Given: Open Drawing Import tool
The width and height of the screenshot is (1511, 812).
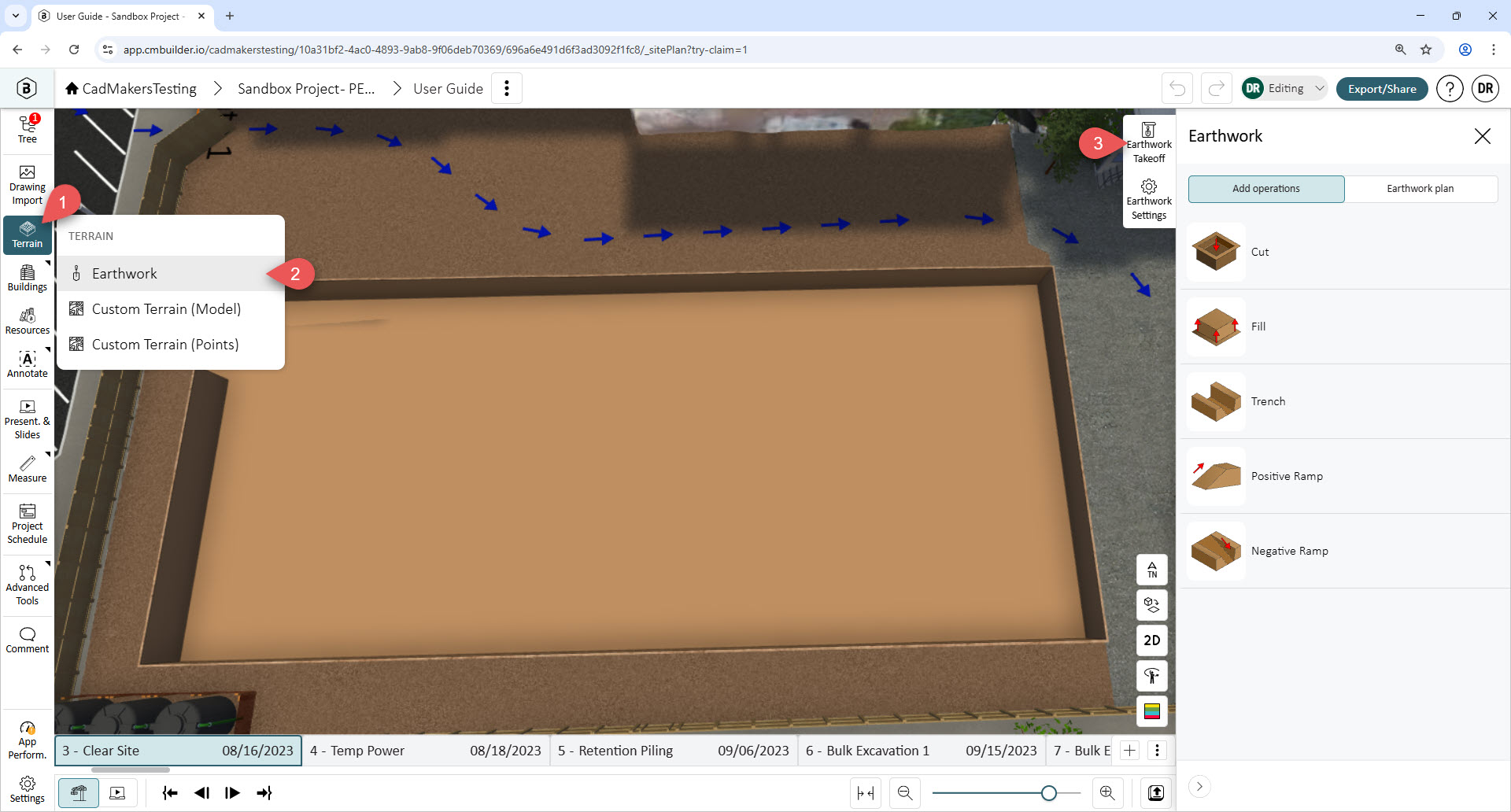Looking at the screenshot, I should point(28,186).
